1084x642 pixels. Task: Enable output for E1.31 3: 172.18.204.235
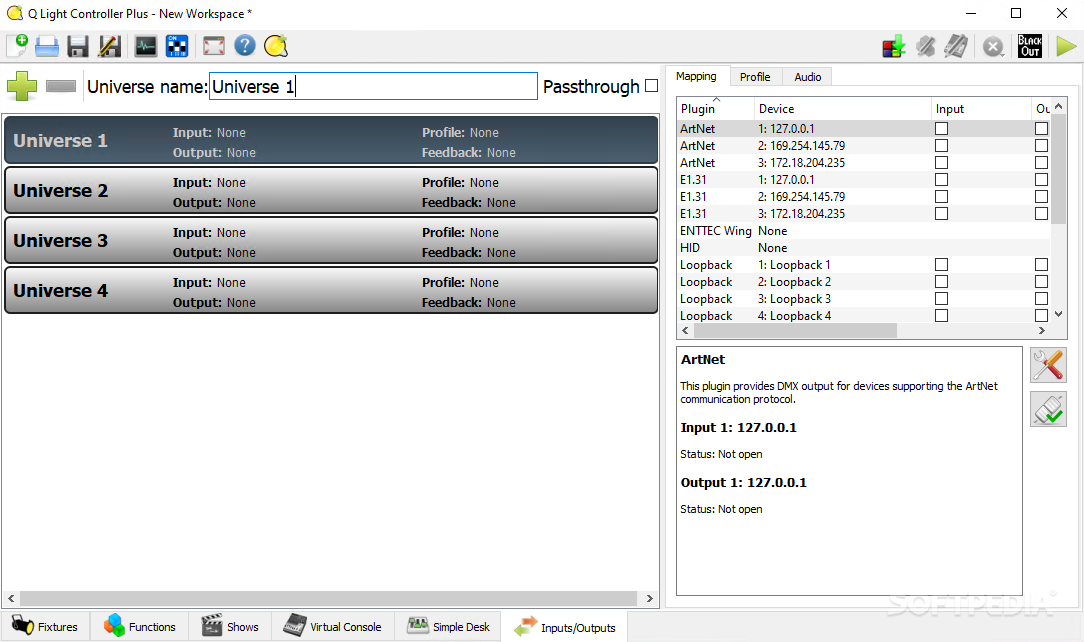[x=1041, y=214]
